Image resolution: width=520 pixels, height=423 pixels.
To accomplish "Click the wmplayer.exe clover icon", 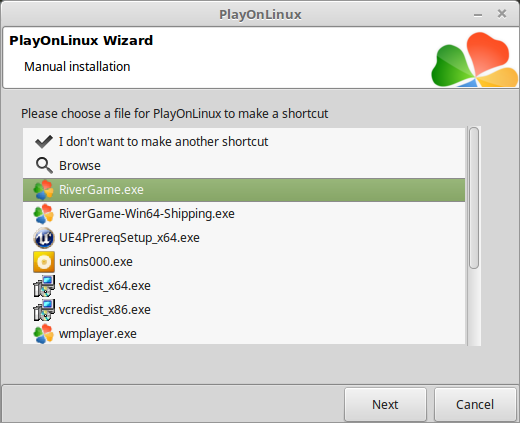I will tap(44, 334).
